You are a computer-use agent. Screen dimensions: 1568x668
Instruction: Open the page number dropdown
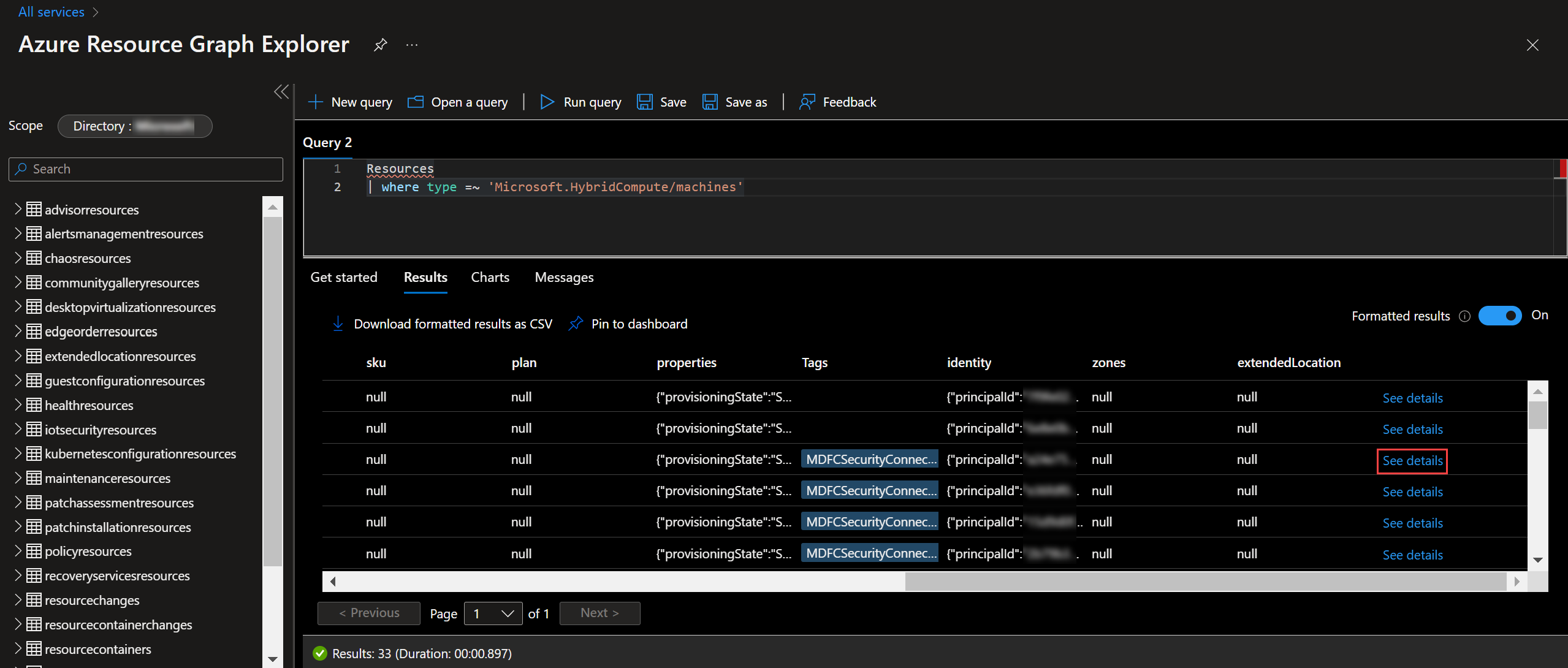pos(493,613)
